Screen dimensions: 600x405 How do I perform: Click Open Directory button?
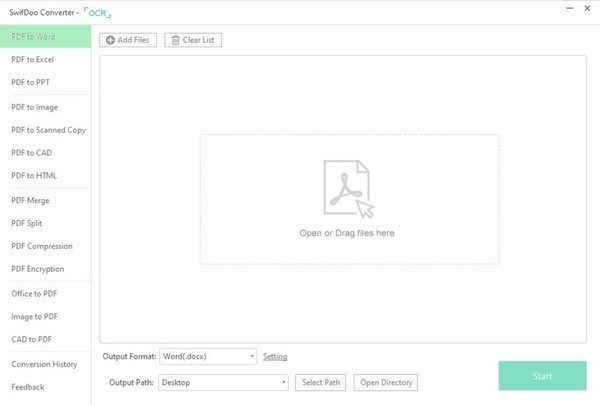pyautogui.click(x=386, y=382)
